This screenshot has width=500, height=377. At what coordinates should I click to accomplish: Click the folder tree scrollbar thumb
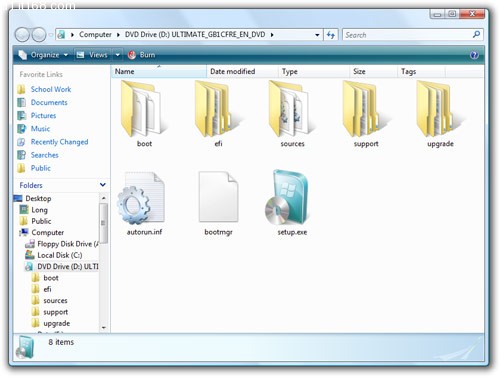point(104,223)
